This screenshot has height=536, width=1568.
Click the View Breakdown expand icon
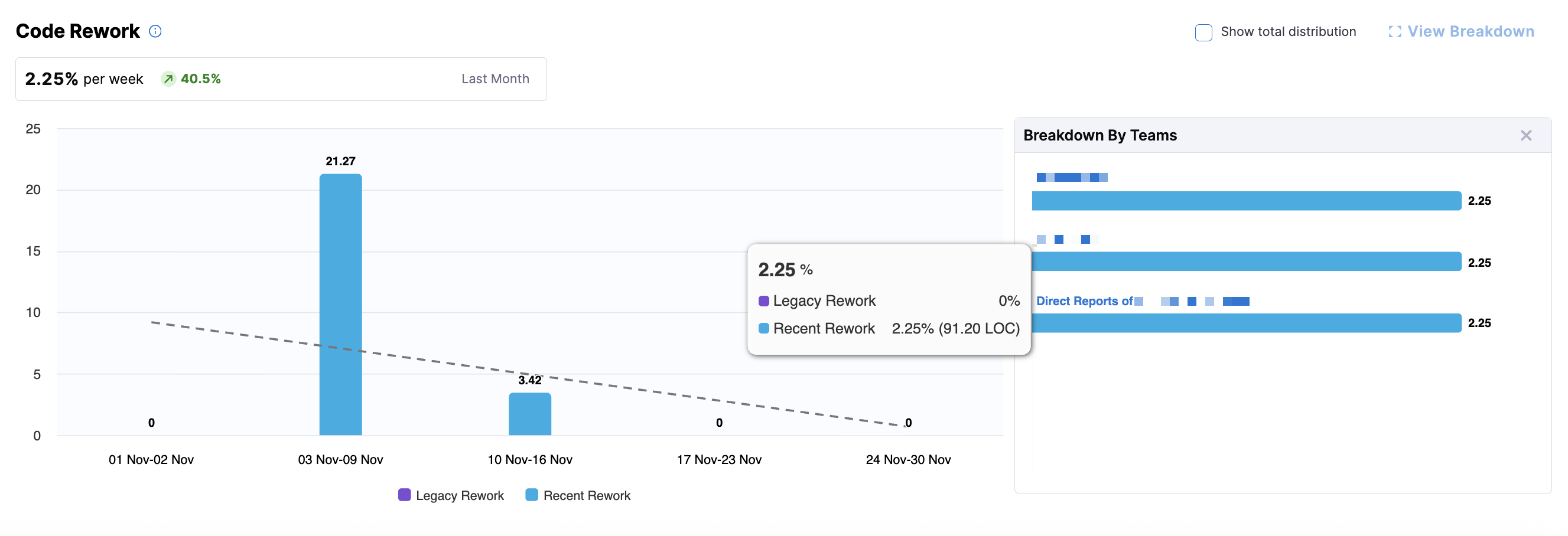(1394, 32)
